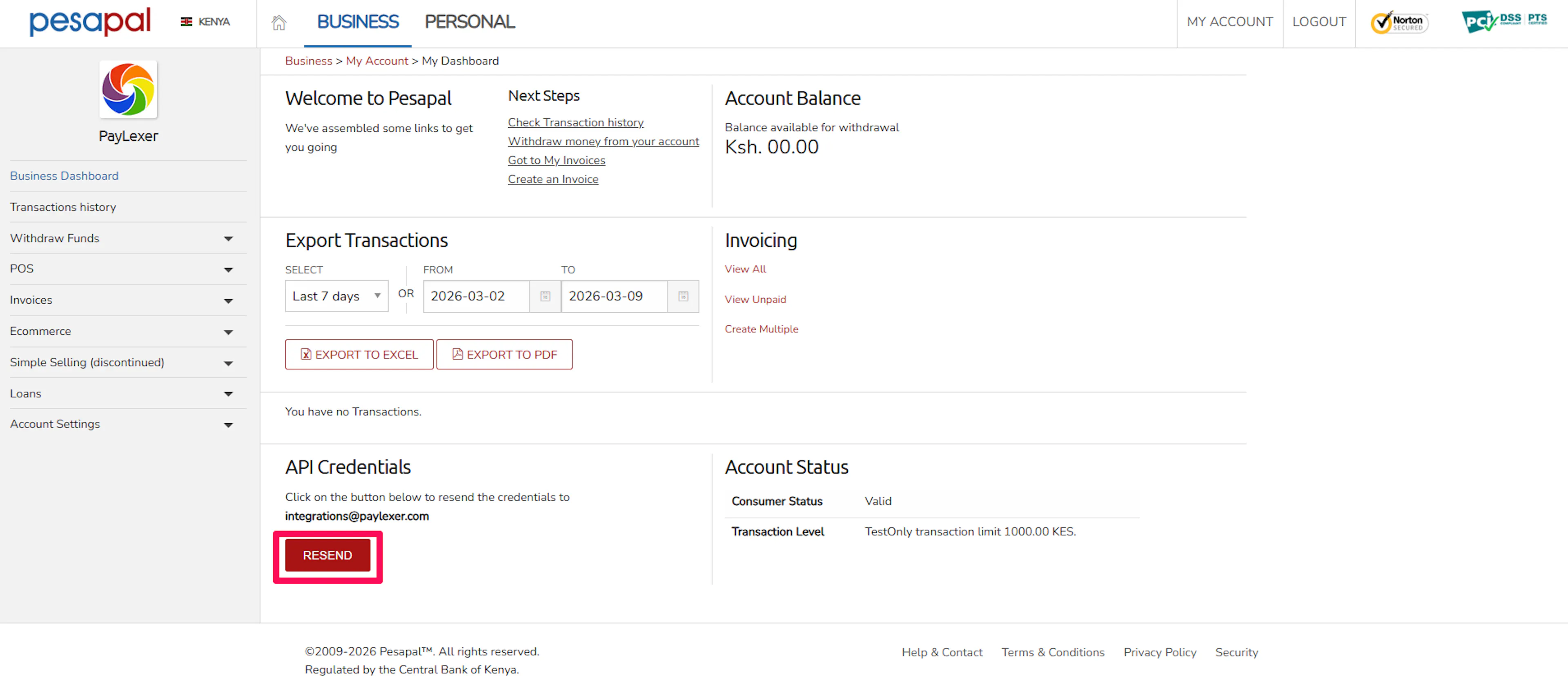Click the Pesapal logo

tap(90, 22)
